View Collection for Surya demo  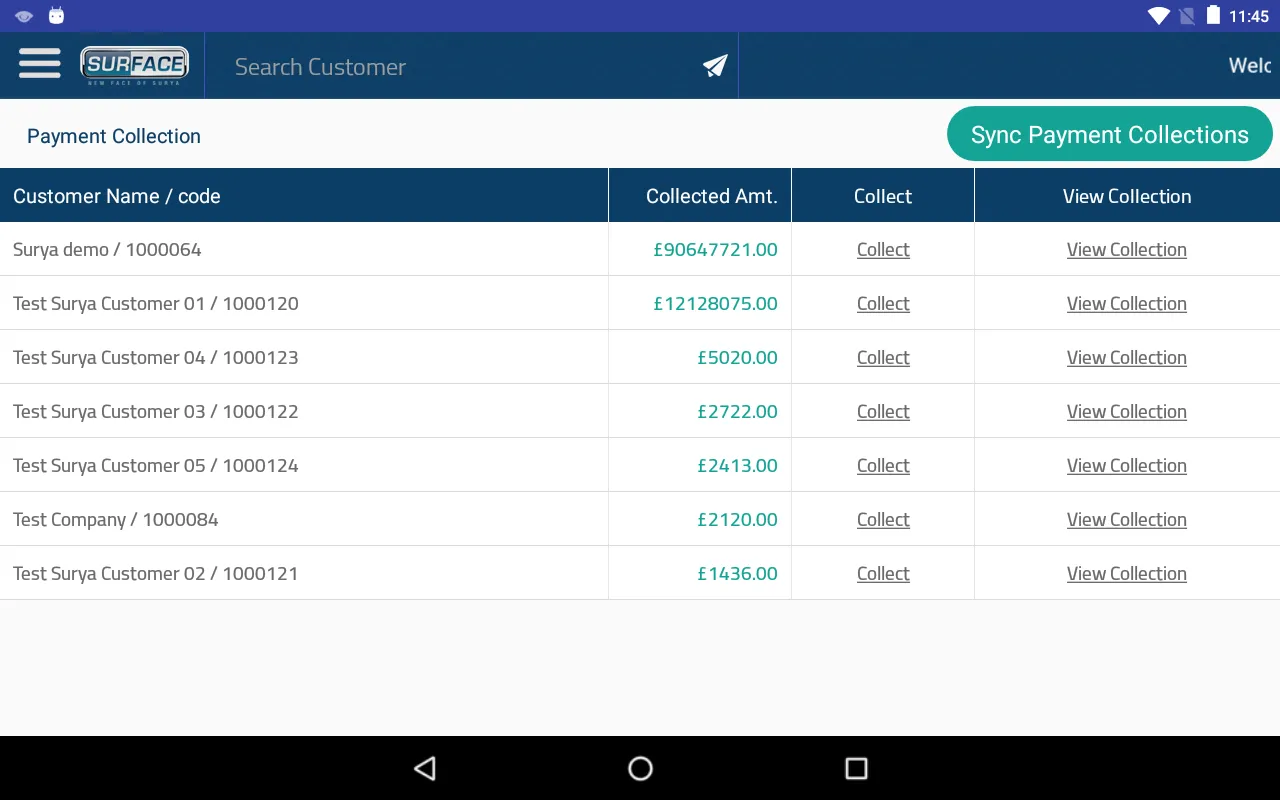coord(1127,249)
